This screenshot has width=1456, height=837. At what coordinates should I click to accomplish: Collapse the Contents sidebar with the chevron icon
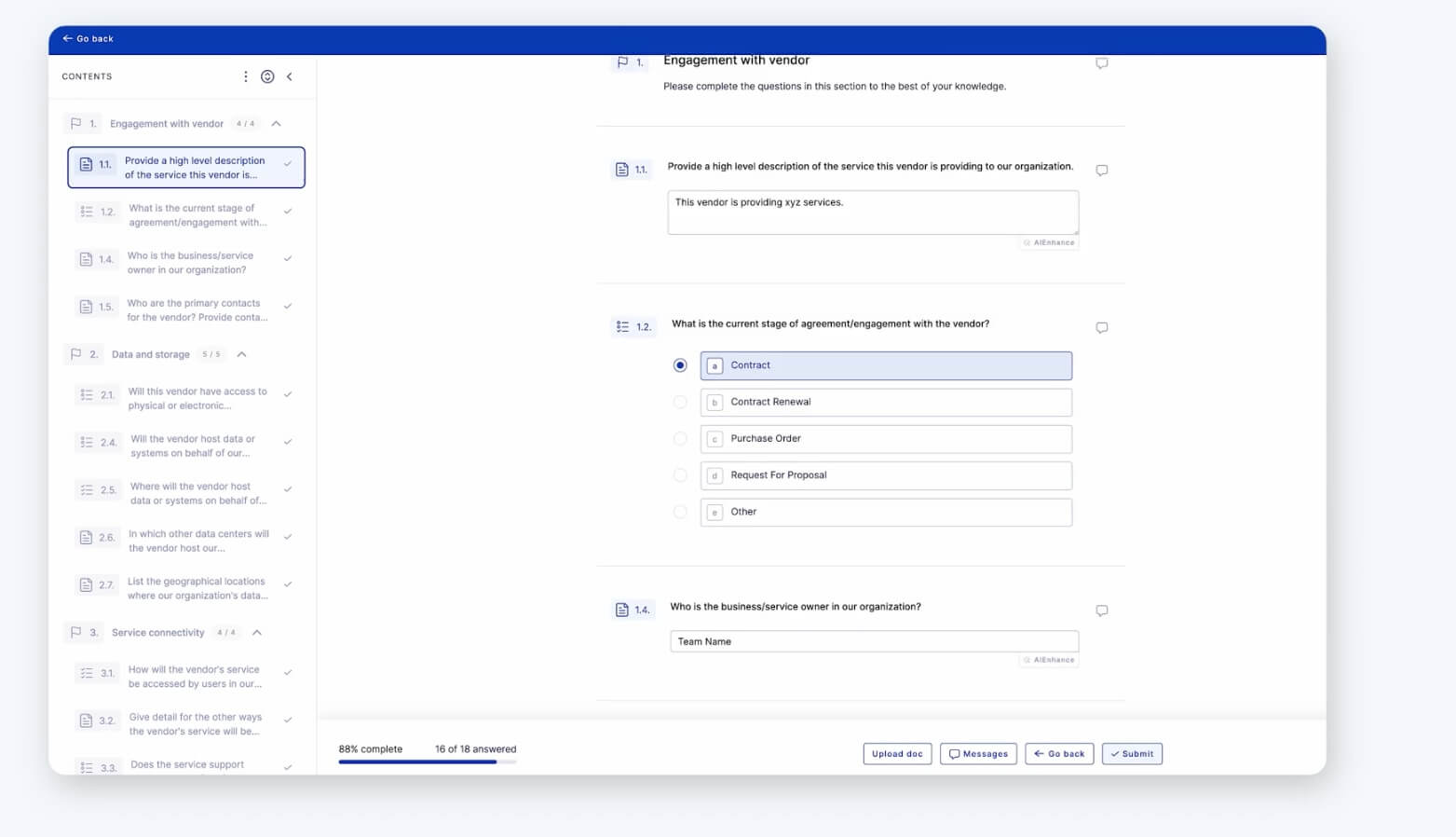pyautogui.click(x=290, y=76)
